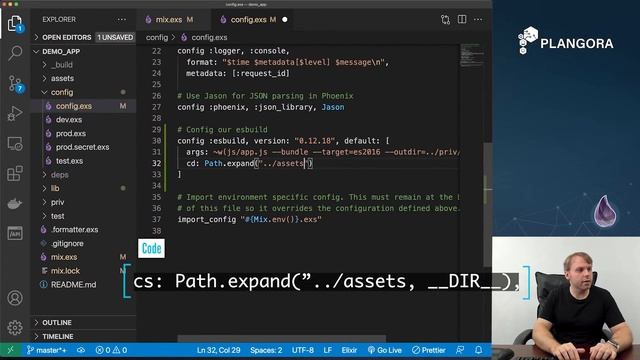Click the sync changes cloud icon
The height and width of the screenshot is (360, 640).
coord(81,350)
